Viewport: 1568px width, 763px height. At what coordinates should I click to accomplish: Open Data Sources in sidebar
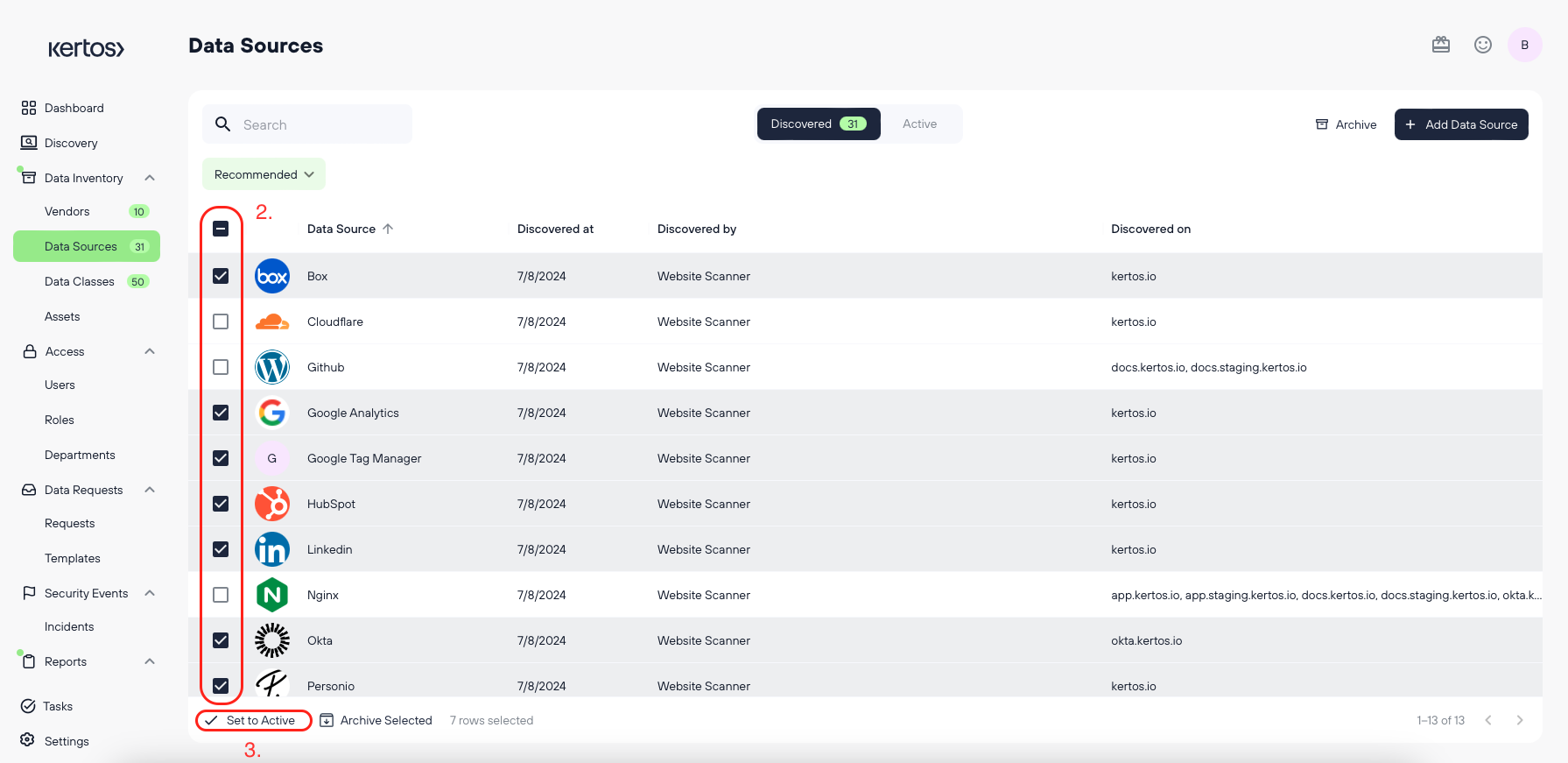[x=87, y=246]
